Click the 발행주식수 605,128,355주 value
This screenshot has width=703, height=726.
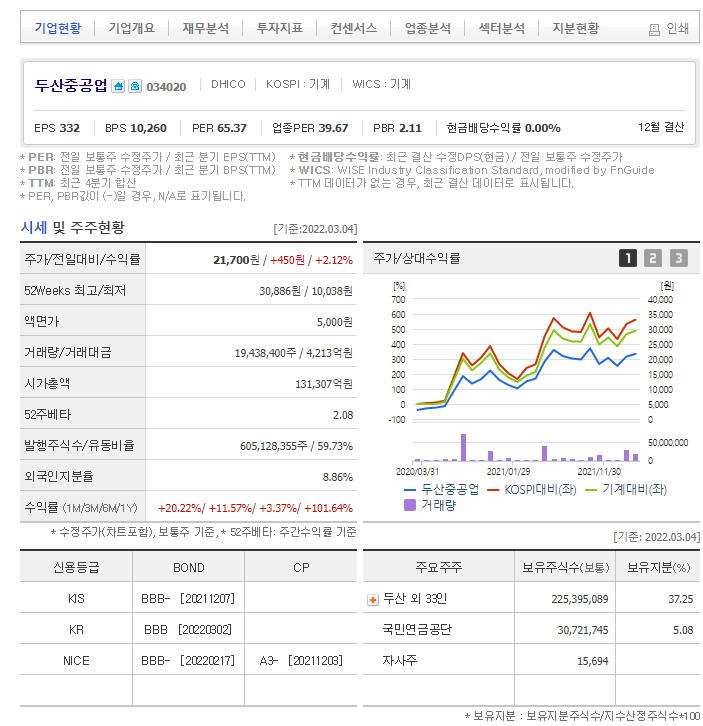pyautogui.click(x=274, y=446)
